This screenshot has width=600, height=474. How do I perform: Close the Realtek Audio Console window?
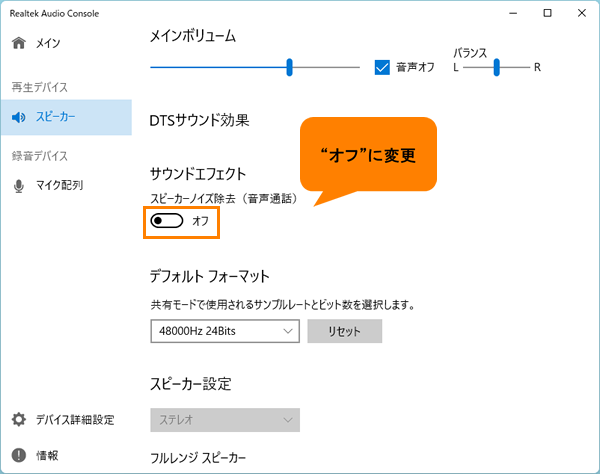click(x=582, y=13)
